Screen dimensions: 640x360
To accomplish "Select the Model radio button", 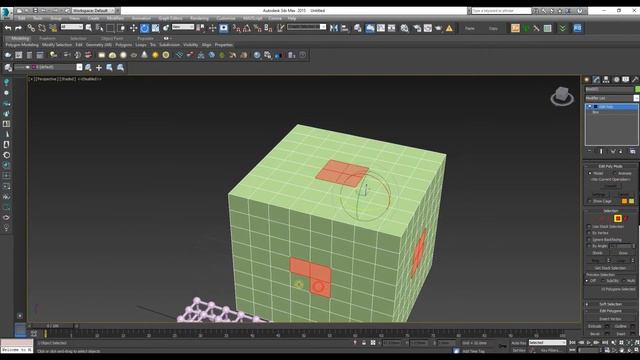I will 590,173.
